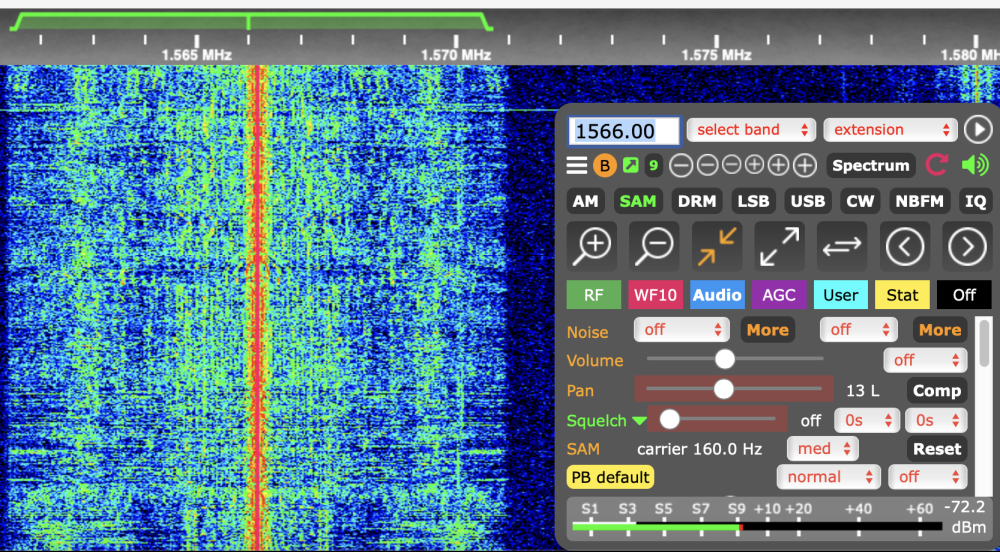Switch to USB mode

pos(807,201)
